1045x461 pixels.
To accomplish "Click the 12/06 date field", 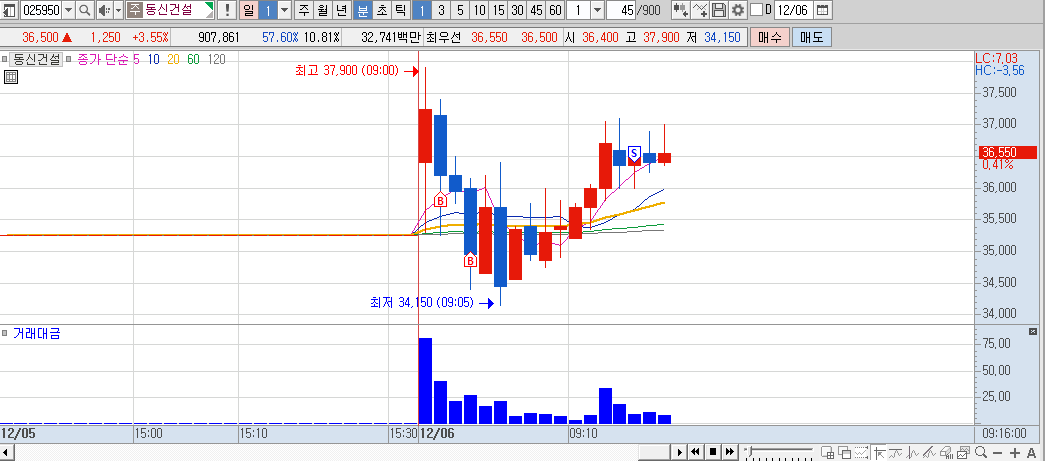I will tap(793, 9).
